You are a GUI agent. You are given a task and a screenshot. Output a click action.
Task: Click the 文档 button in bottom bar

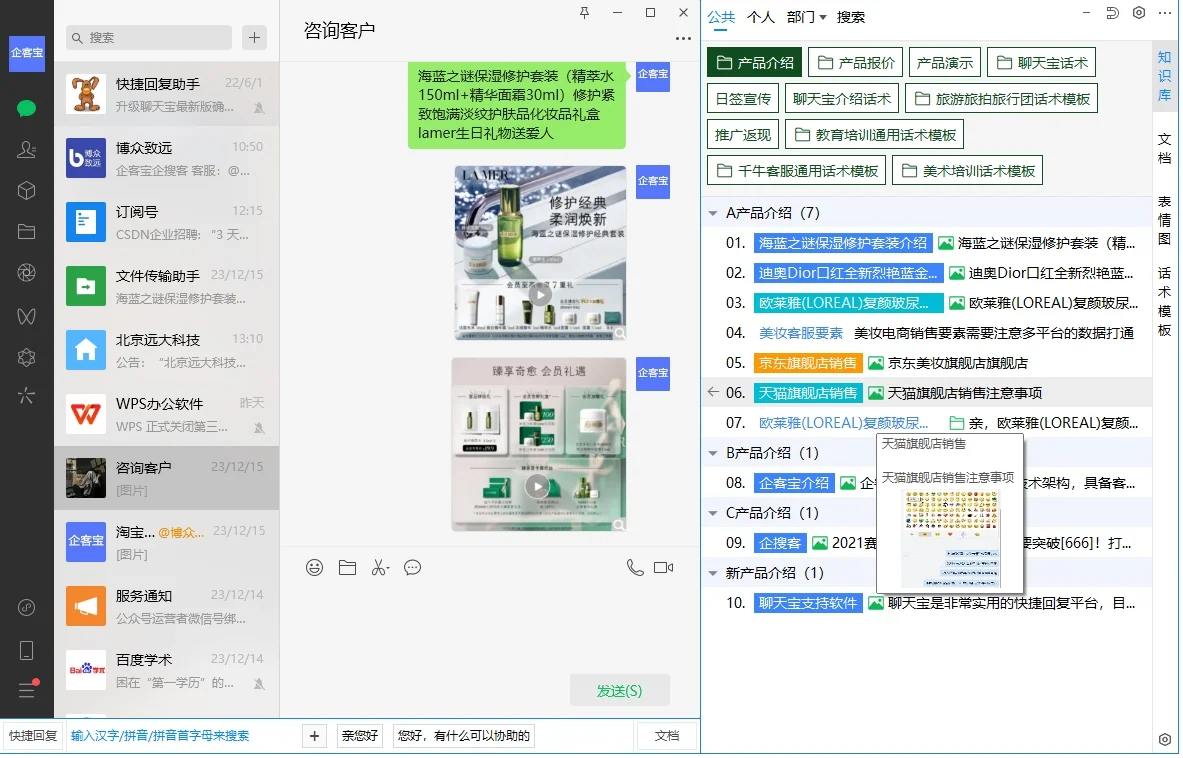pyautogui.click(x=668, y=737)
